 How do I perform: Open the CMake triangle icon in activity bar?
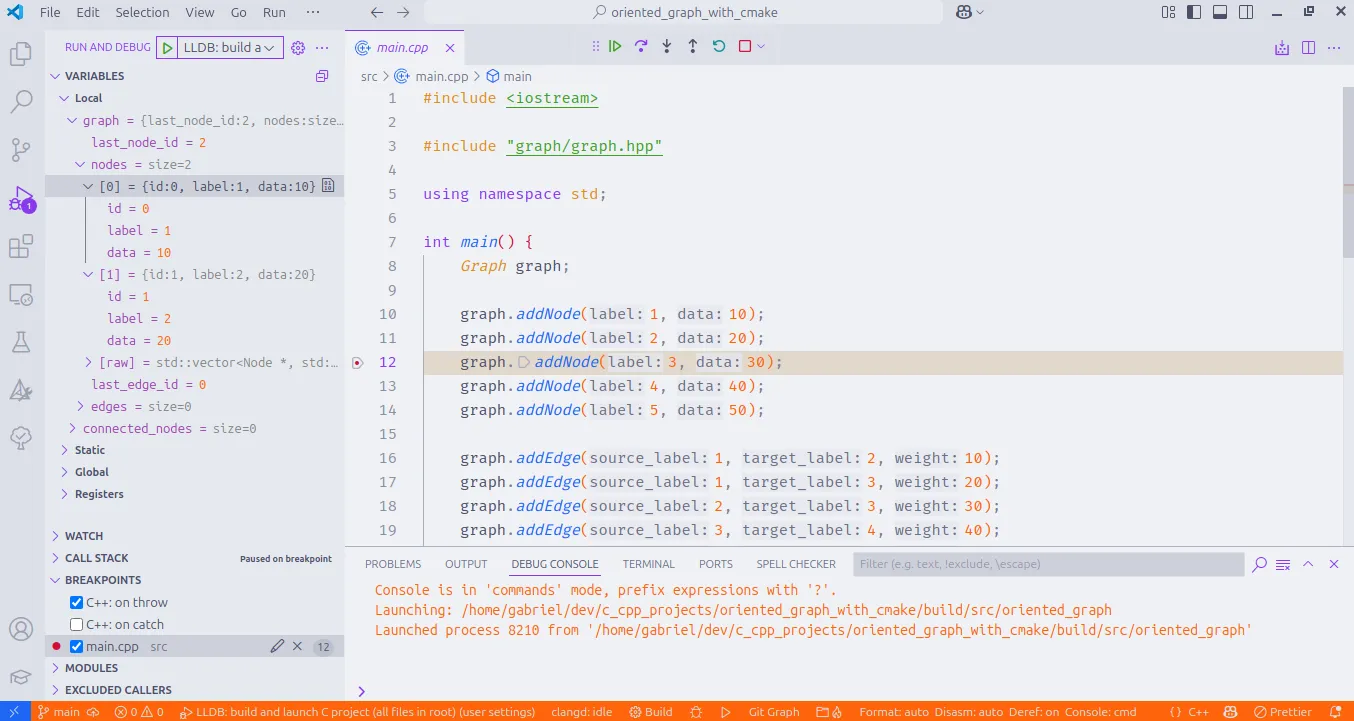[21, 390]
